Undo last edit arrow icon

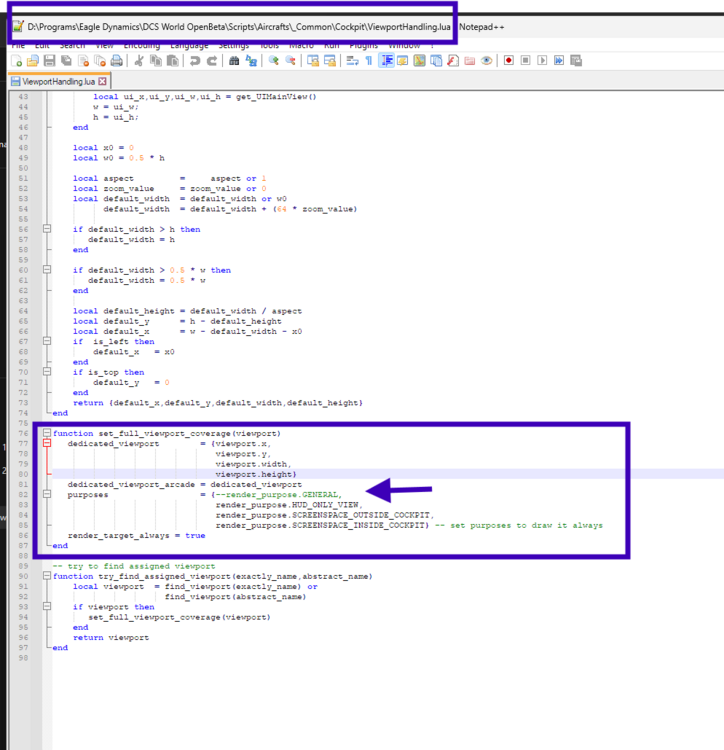(195, 61)
